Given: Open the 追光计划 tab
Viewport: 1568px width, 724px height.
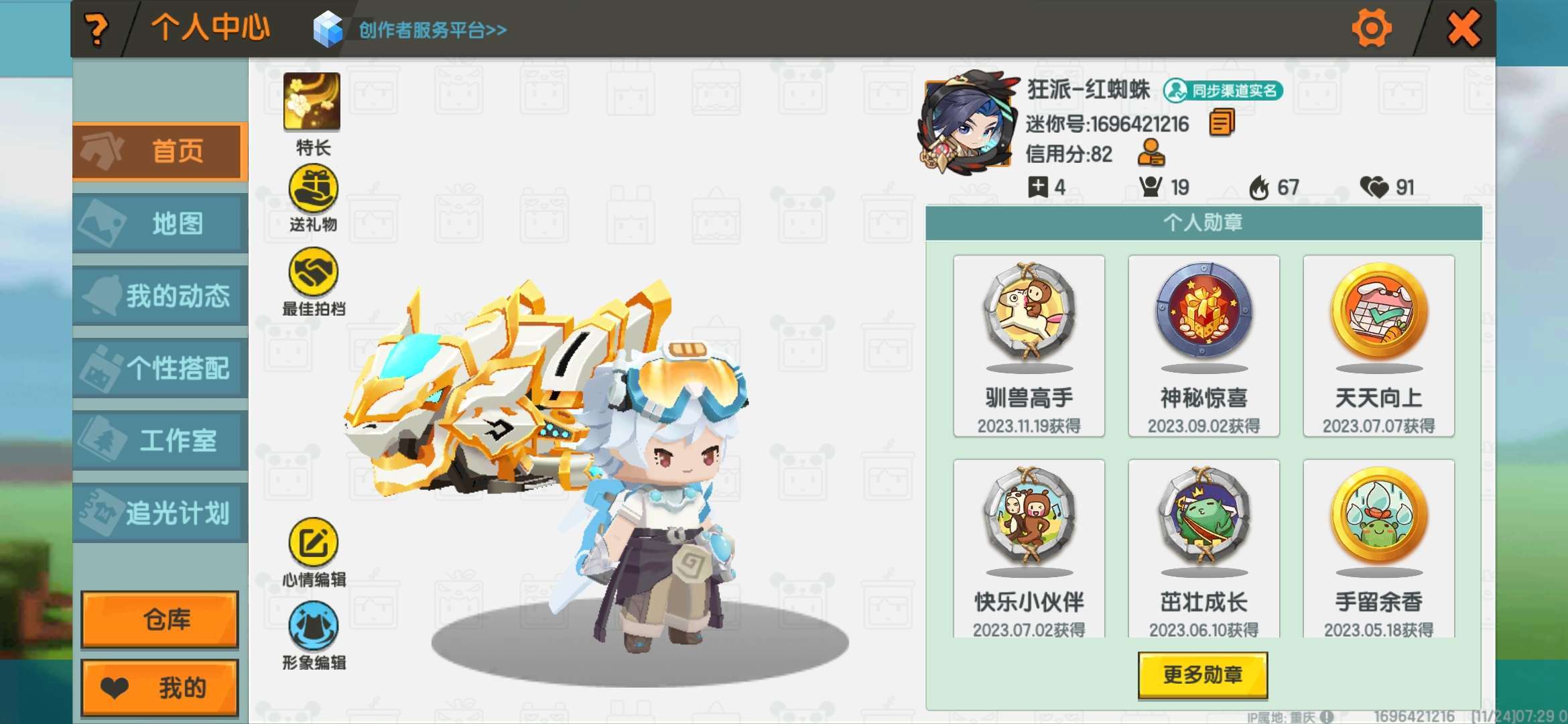Looking at the screenshot, I should 160,513.
